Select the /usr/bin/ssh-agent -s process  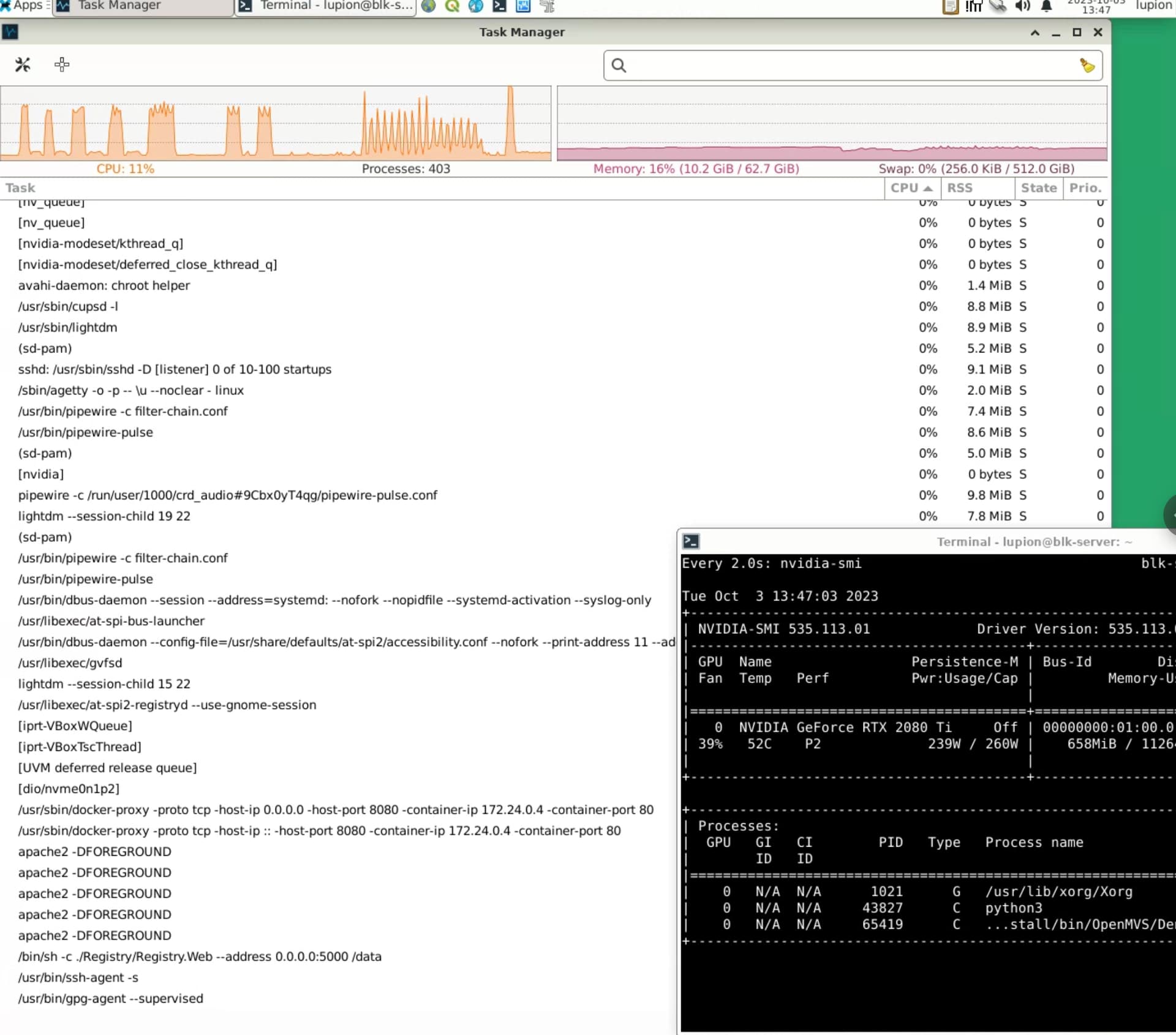pyautogui.click(x=78, y=977)
